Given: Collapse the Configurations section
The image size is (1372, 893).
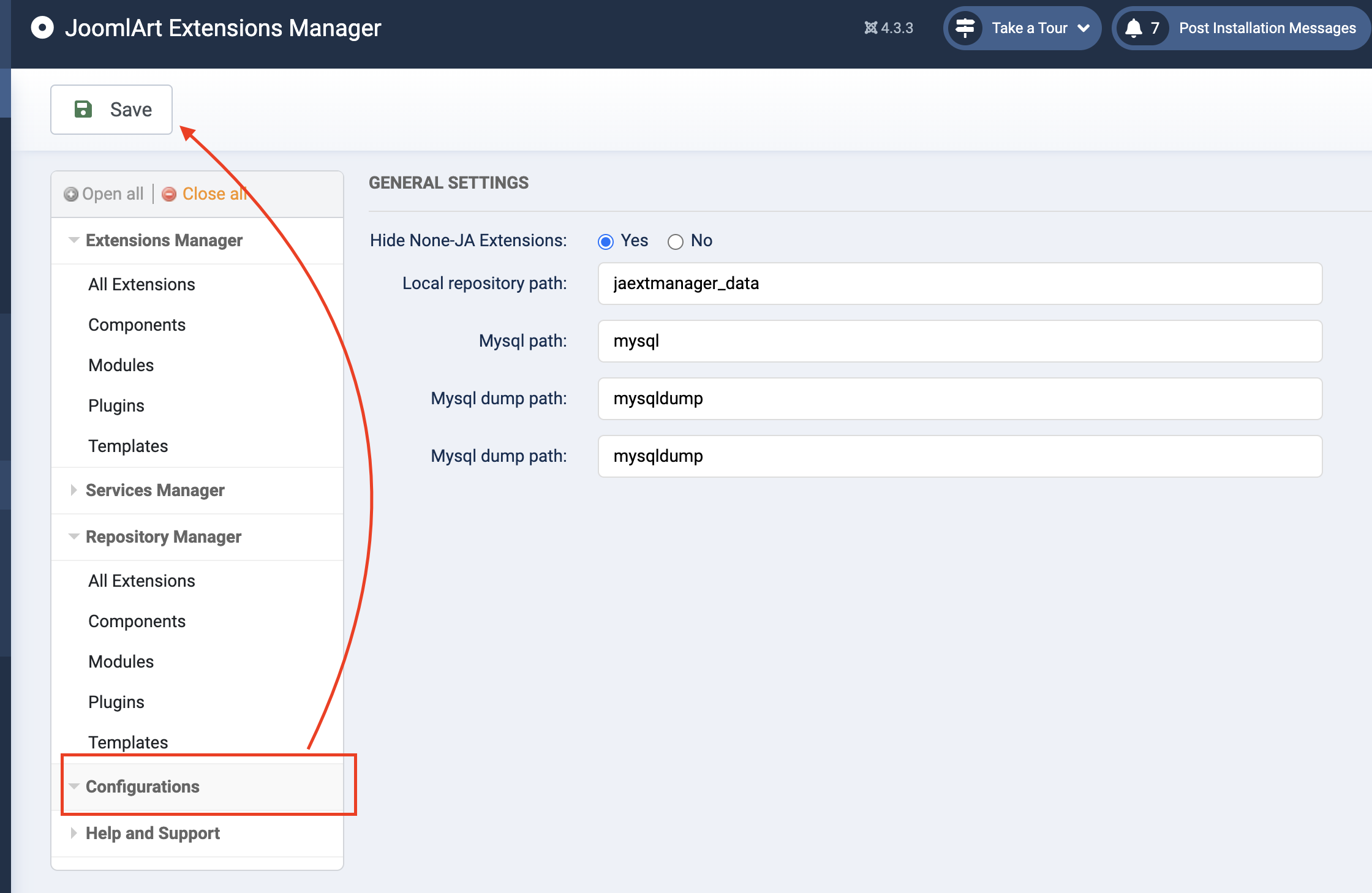Looking at the screenshot, I should tap(142, 787).
